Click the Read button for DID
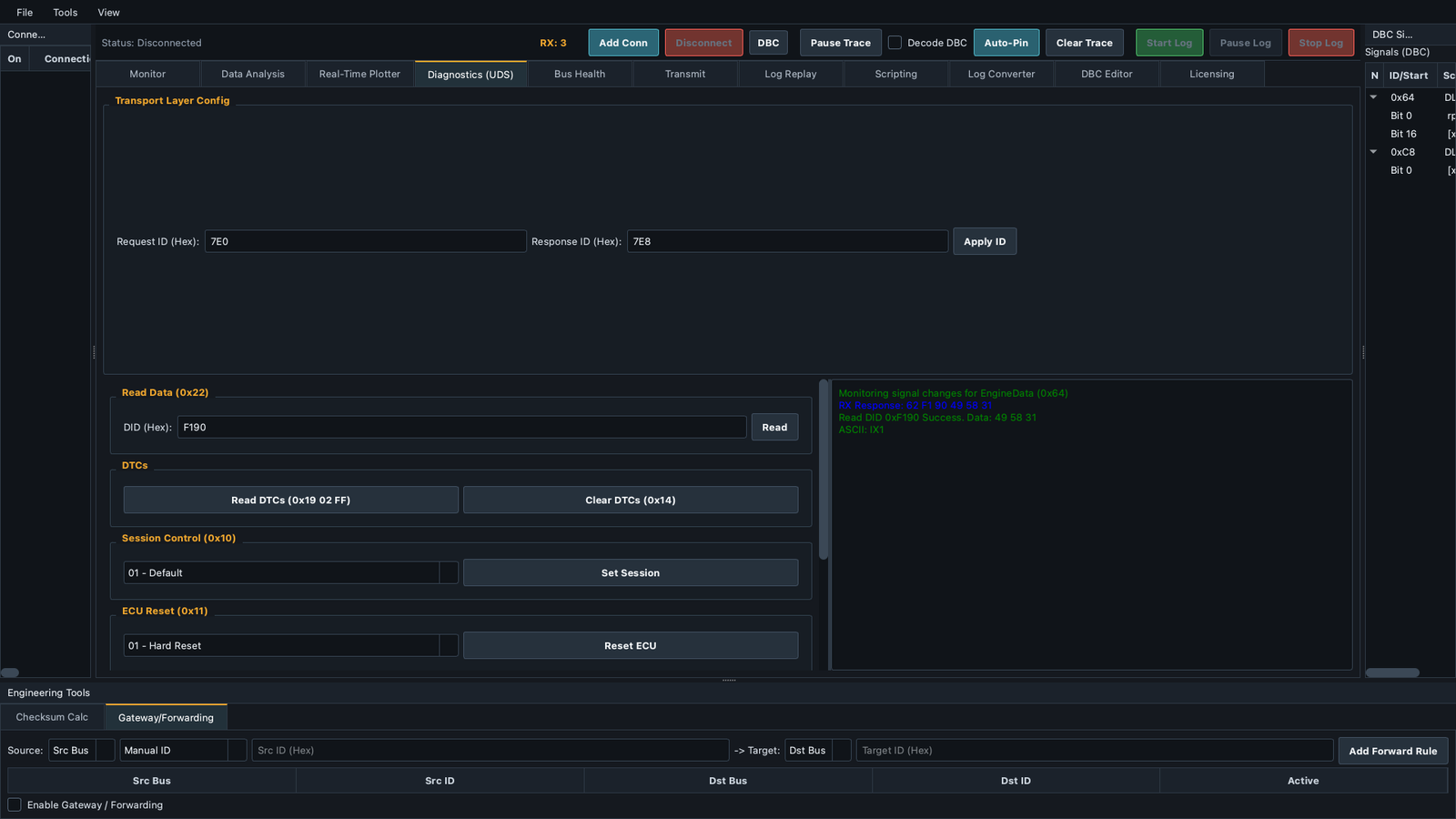This screenshot has height=819, width=1456. click(x=774, y=427)
